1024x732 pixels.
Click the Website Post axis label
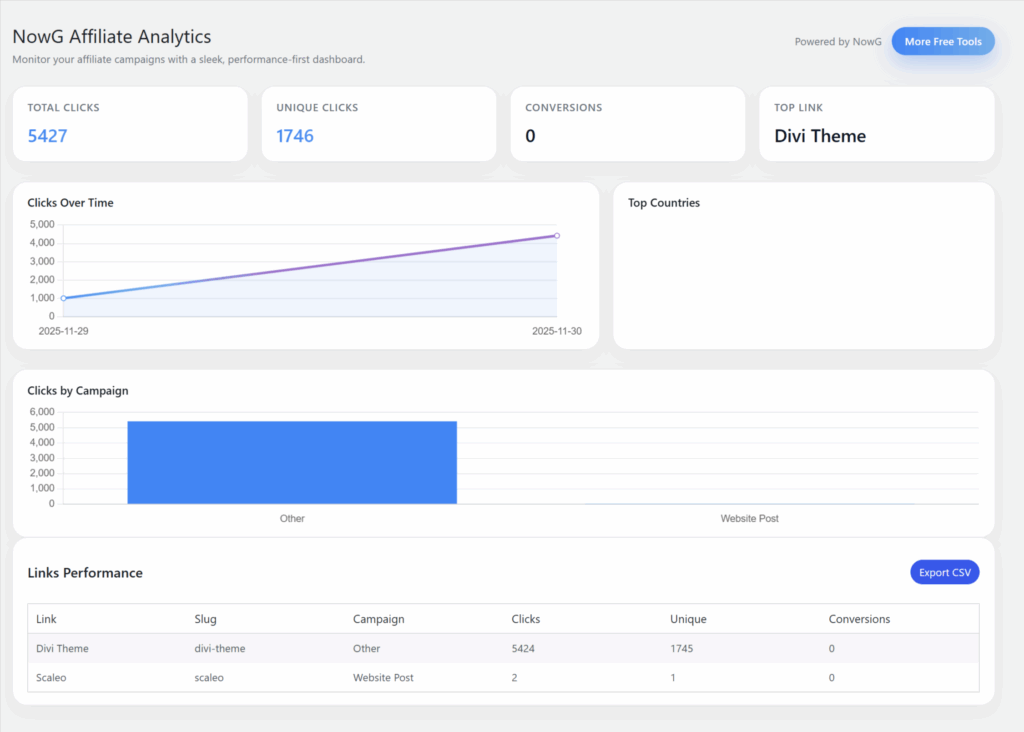(749, 518)
